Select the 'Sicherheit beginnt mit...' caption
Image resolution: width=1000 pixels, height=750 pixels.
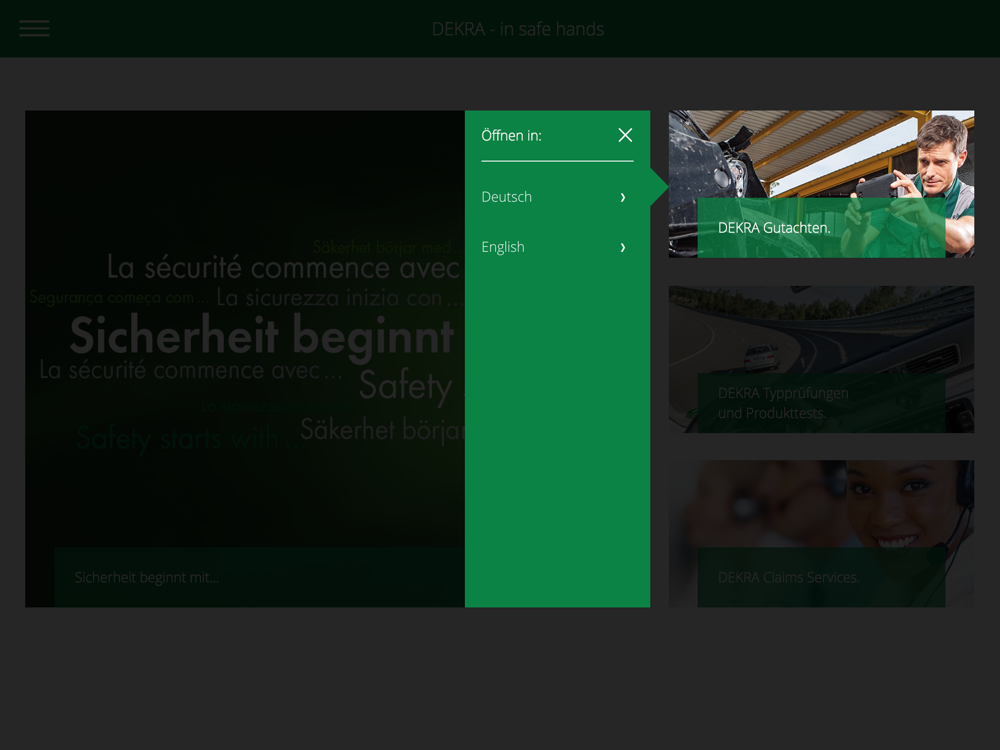point(147,577)
